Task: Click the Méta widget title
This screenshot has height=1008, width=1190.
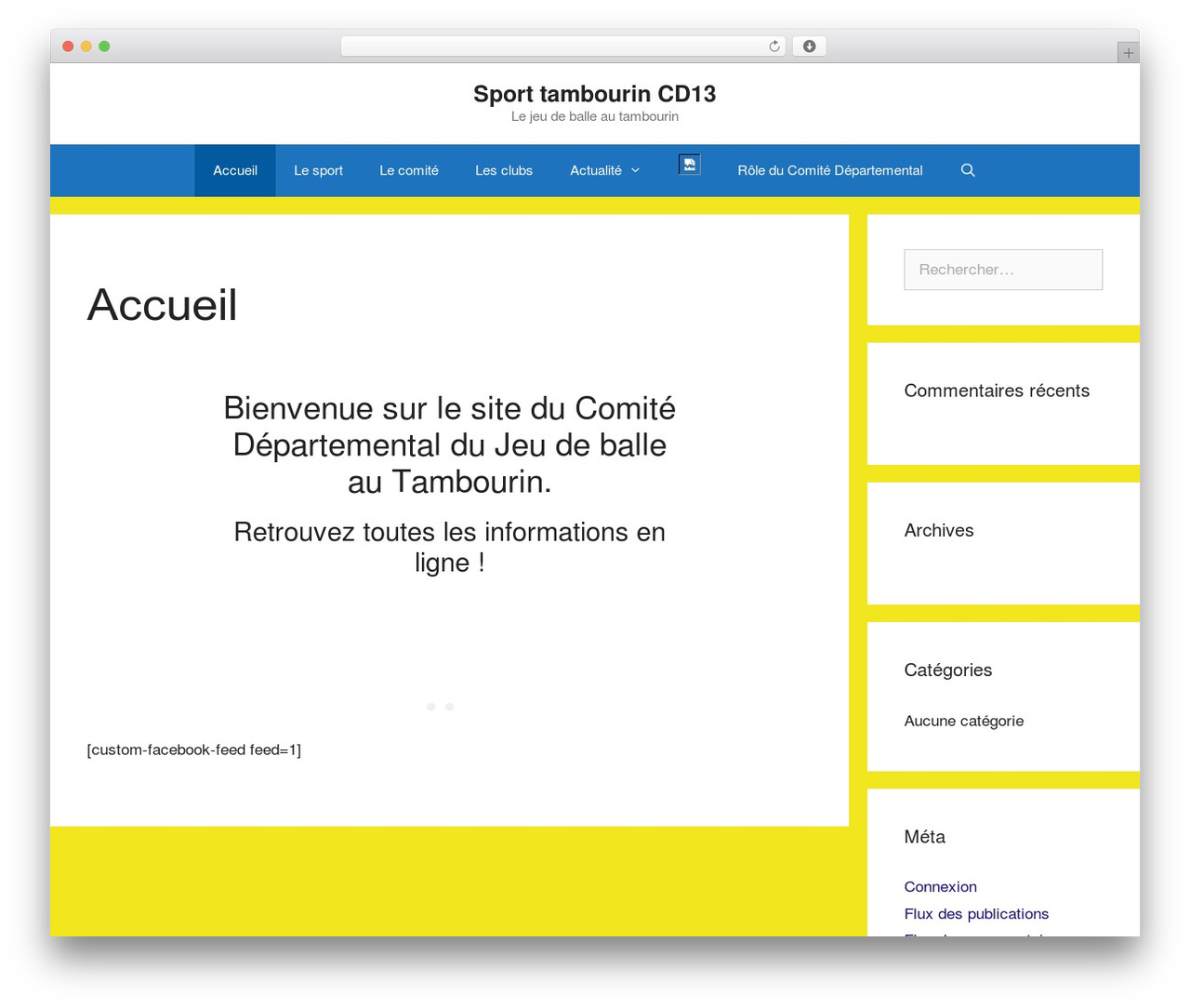Action: (x=925, y=837)
